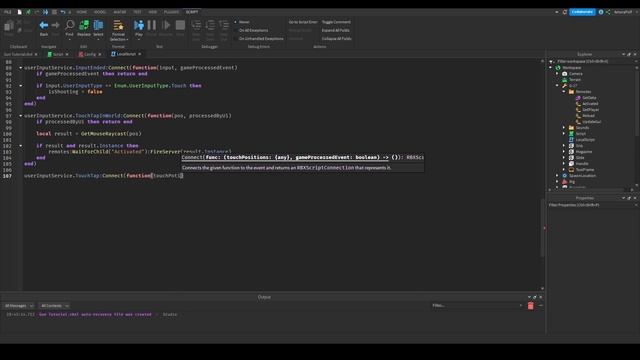Select Never debug errors radio option
Screen dimensions: 640x360
point(242,22)
